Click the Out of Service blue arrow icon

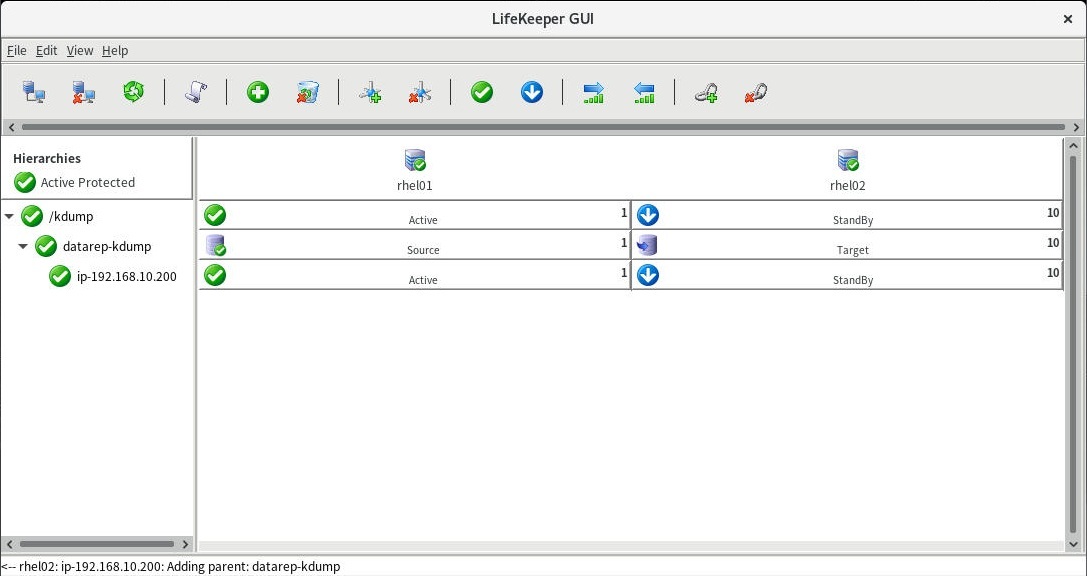click(x=532, y=93)
